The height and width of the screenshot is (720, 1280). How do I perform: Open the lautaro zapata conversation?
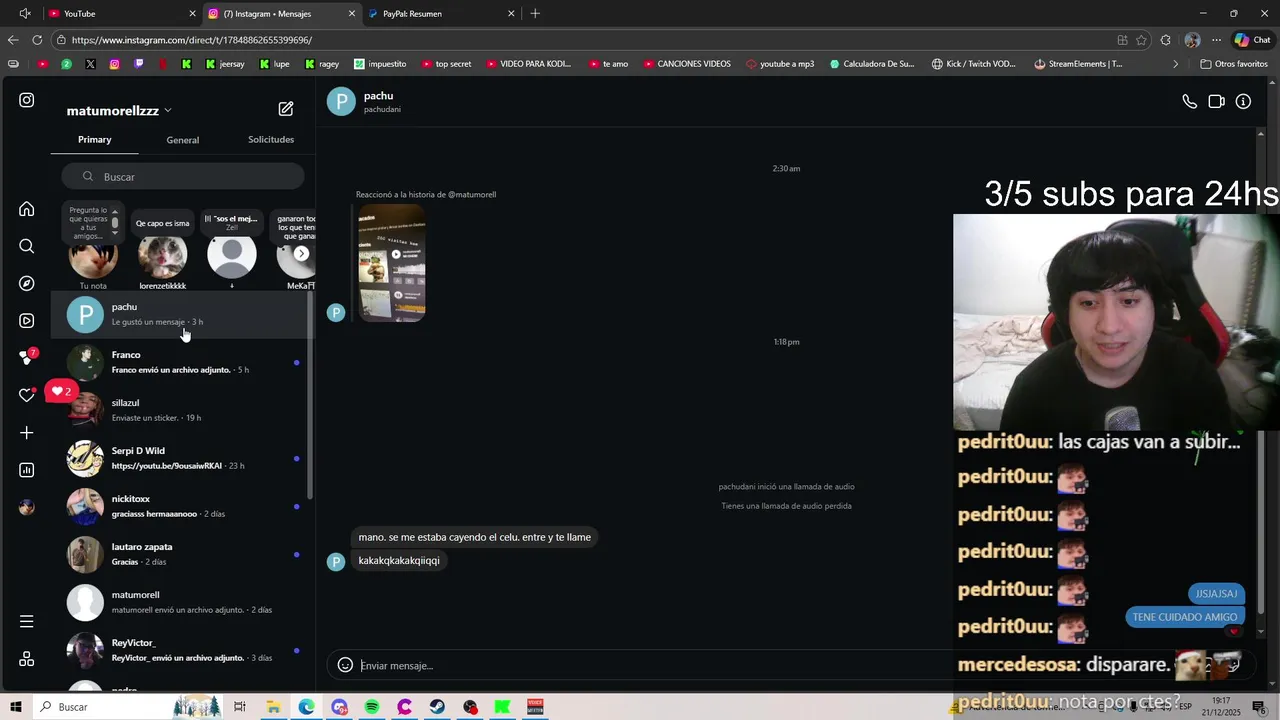[x=182, y=554]
